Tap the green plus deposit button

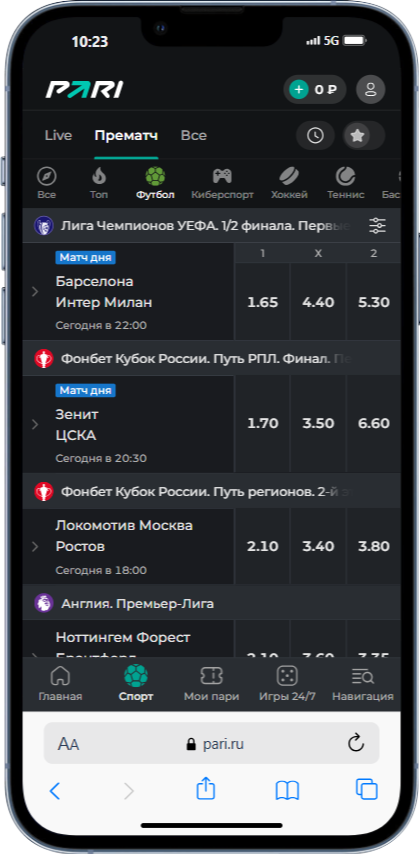[299, 89]
